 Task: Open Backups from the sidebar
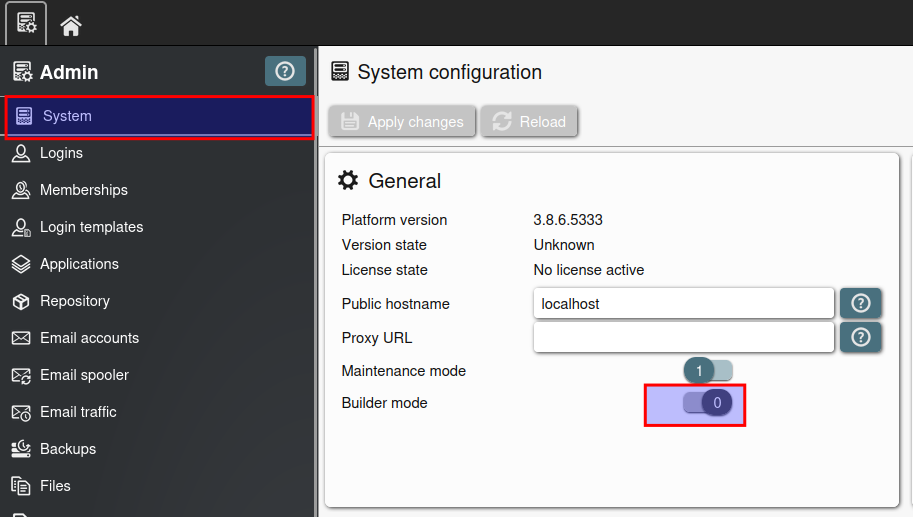(68, 449)
